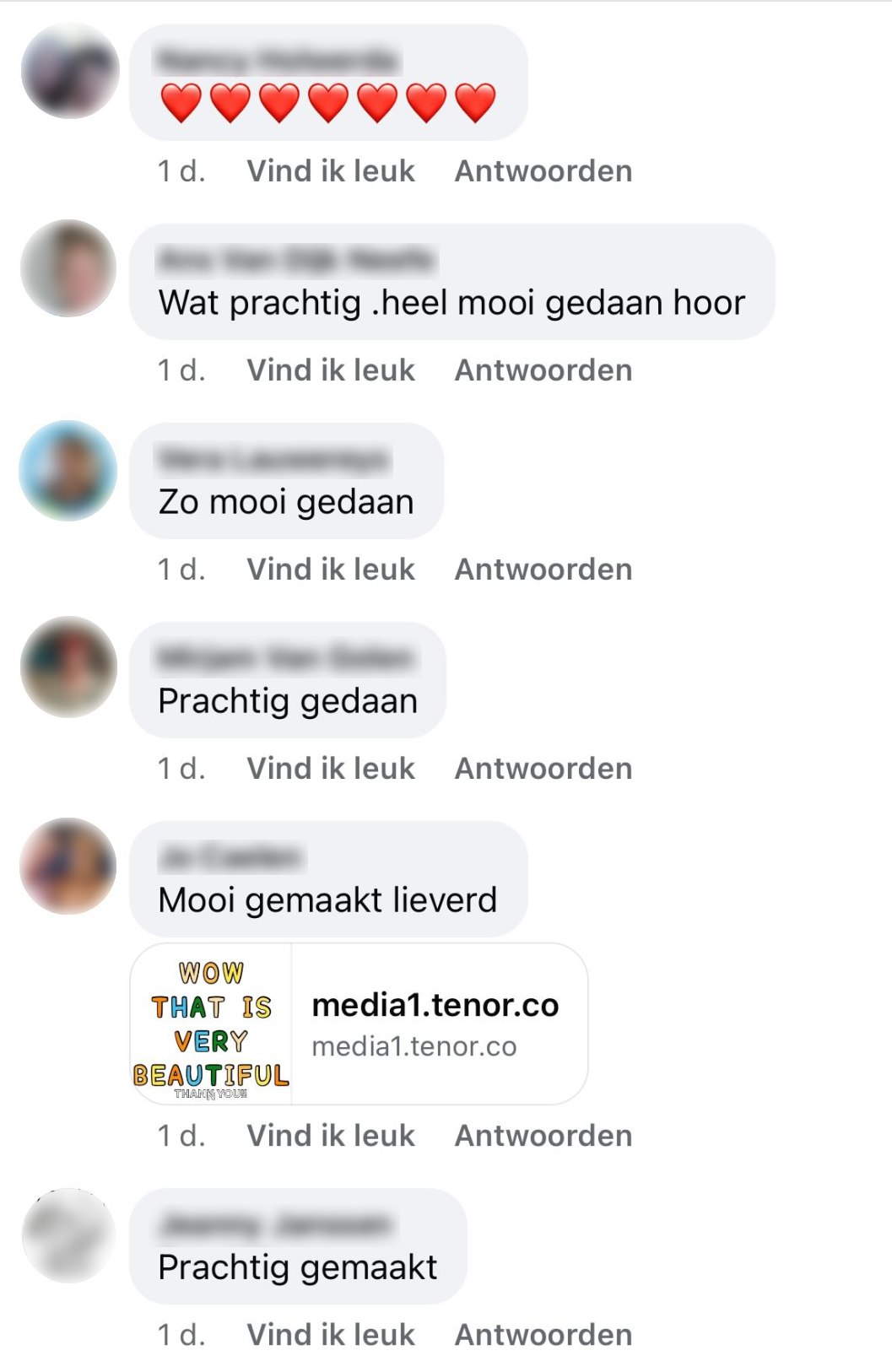Viewport: 892px width, 1372px height.
Task: Click 'Vind ik leuk' under hearts comment
Action: (x=331, y=171)
